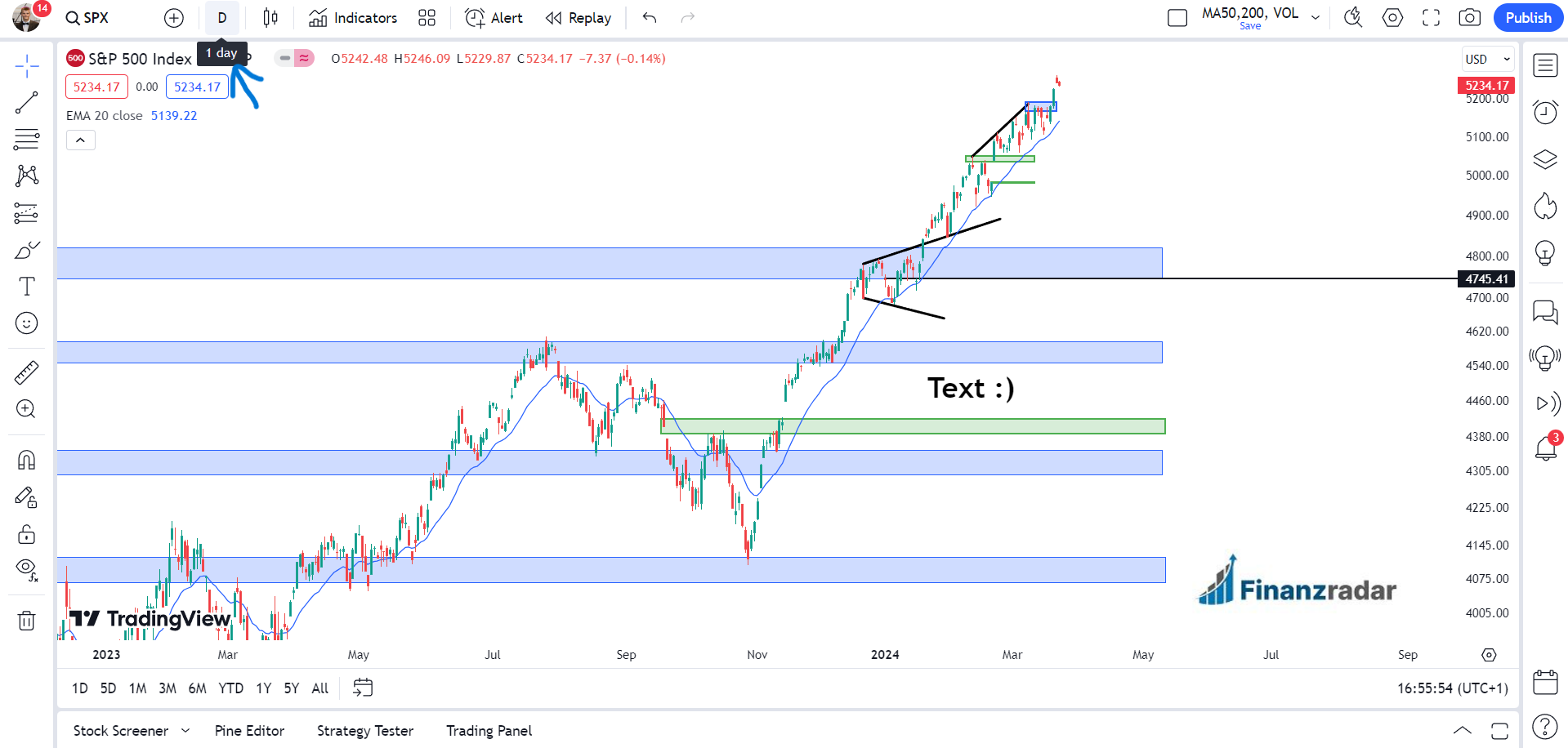1568x748 pixels.
Task: Toggle hide drawings eye icon
Action: [x=26, y=568]
